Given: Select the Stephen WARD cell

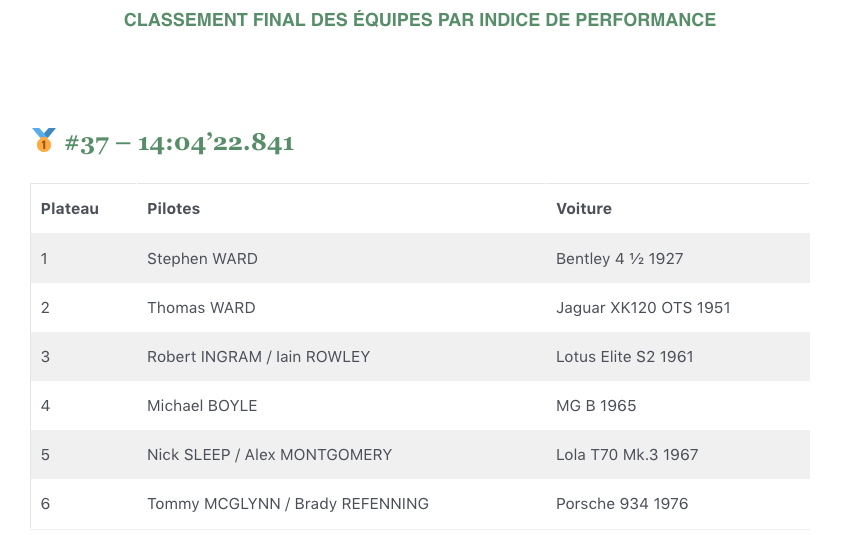Looking at the screenshot, I should click(202, 259).
